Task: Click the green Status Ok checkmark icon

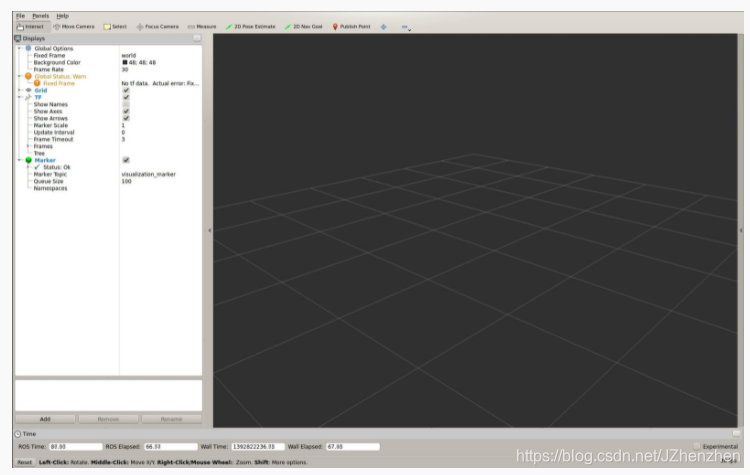Action: 37,167
